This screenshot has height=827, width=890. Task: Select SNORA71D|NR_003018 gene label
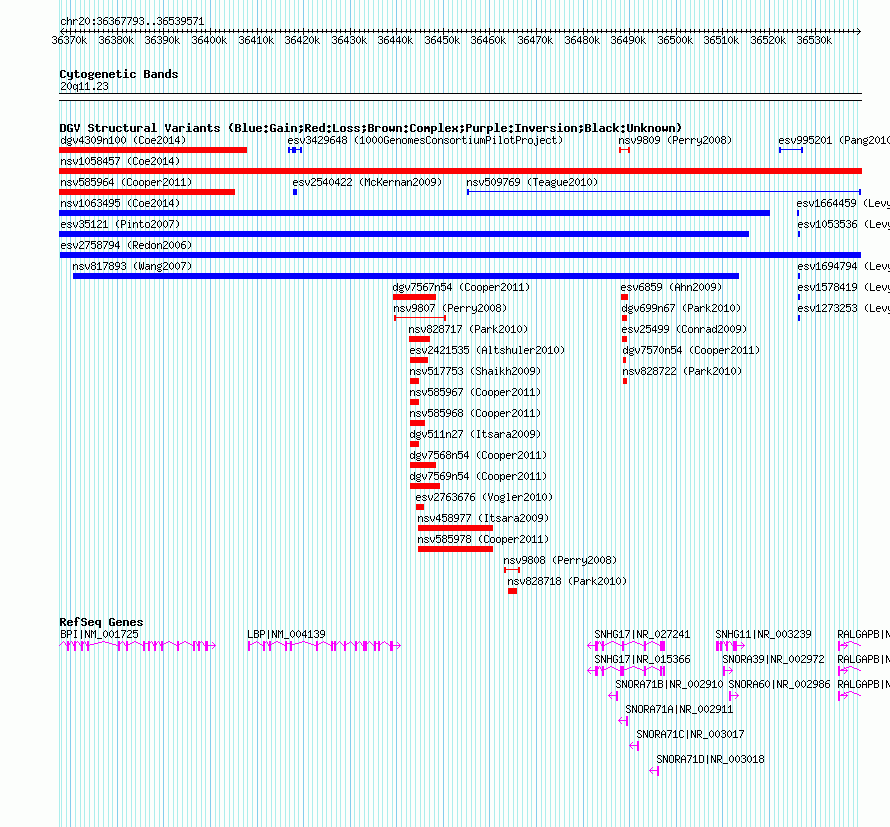click(710, 759)
